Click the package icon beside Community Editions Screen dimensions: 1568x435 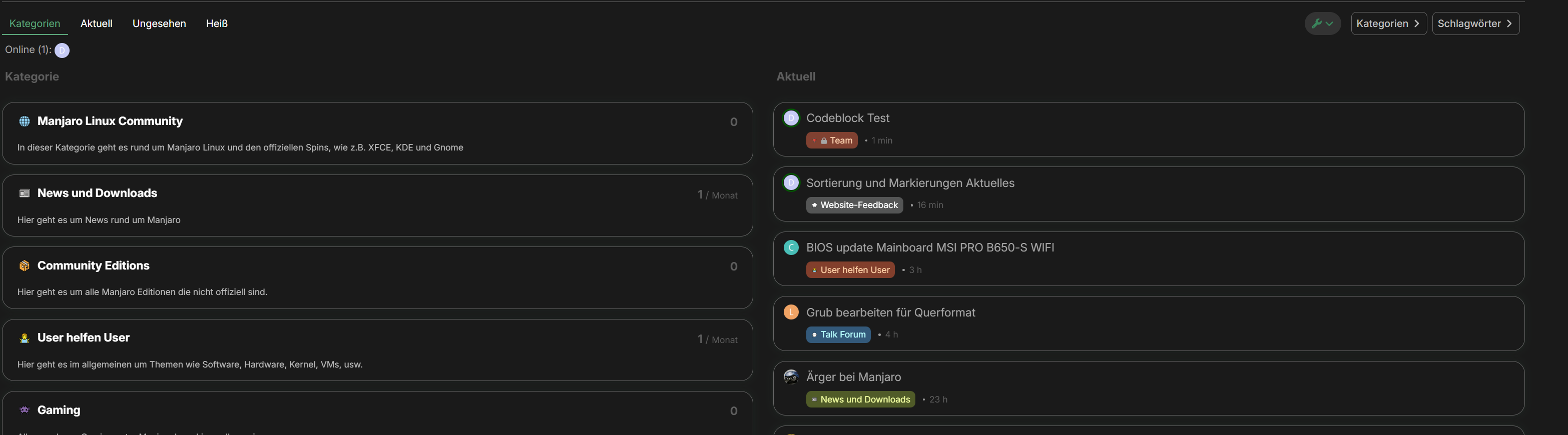pos(25,266)
